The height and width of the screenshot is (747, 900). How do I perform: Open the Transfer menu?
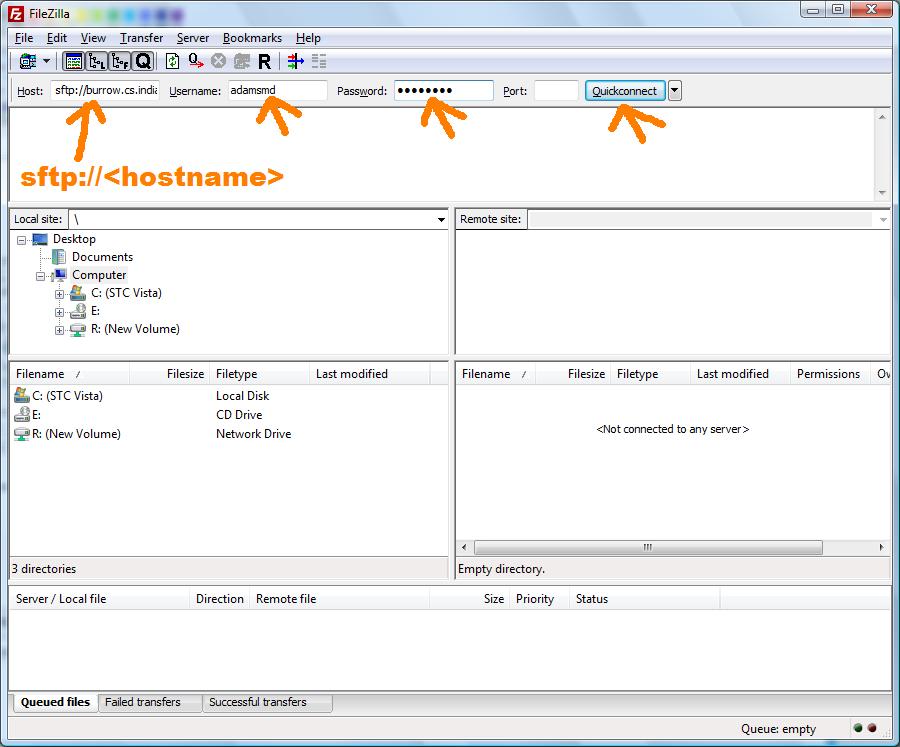tap(141, 38)
